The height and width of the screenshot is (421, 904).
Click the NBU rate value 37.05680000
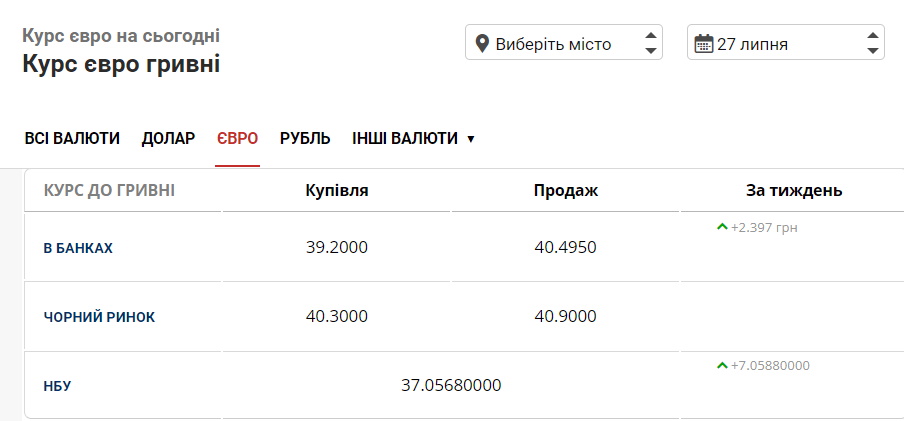pos(451,385)
